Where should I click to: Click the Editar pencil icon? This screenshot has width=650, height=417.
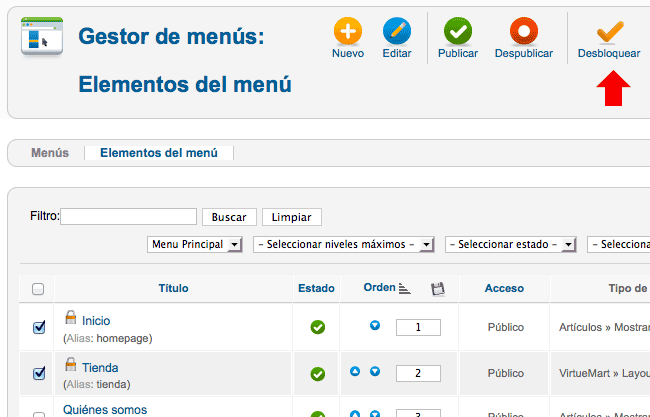point(397,31)
